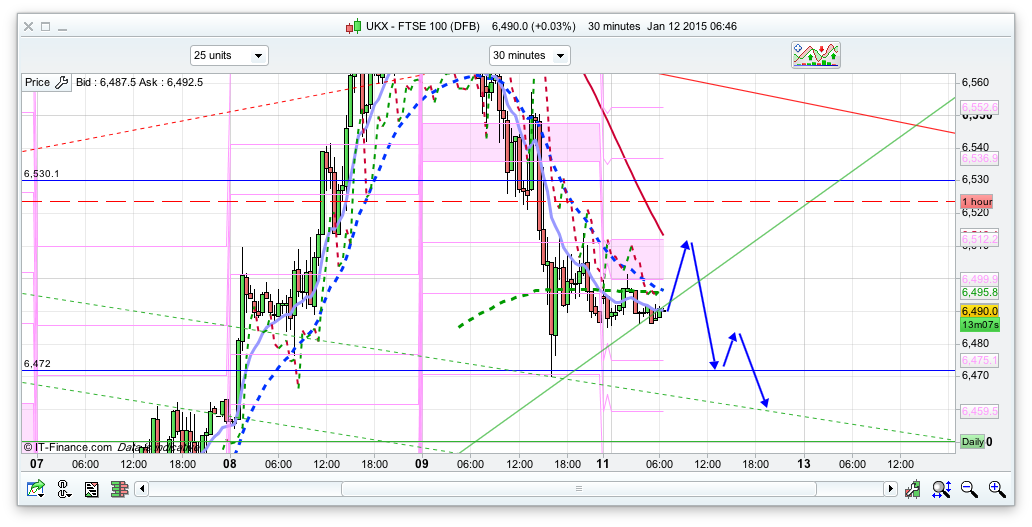Zoom out with the minus magnifier
The height and width of the screenshot is (527, 1032).
coord(969,489)
